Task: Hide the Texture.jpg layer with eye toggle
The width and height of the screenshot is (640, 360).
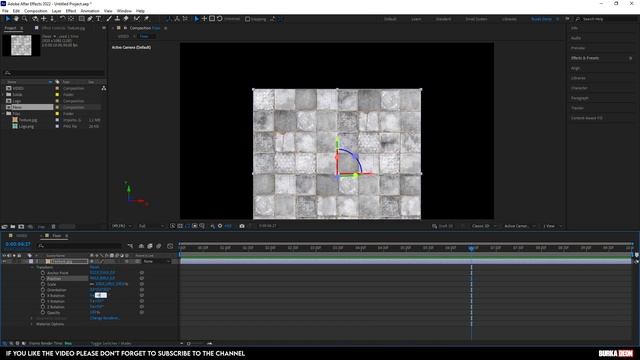Action: click(4, 261)
